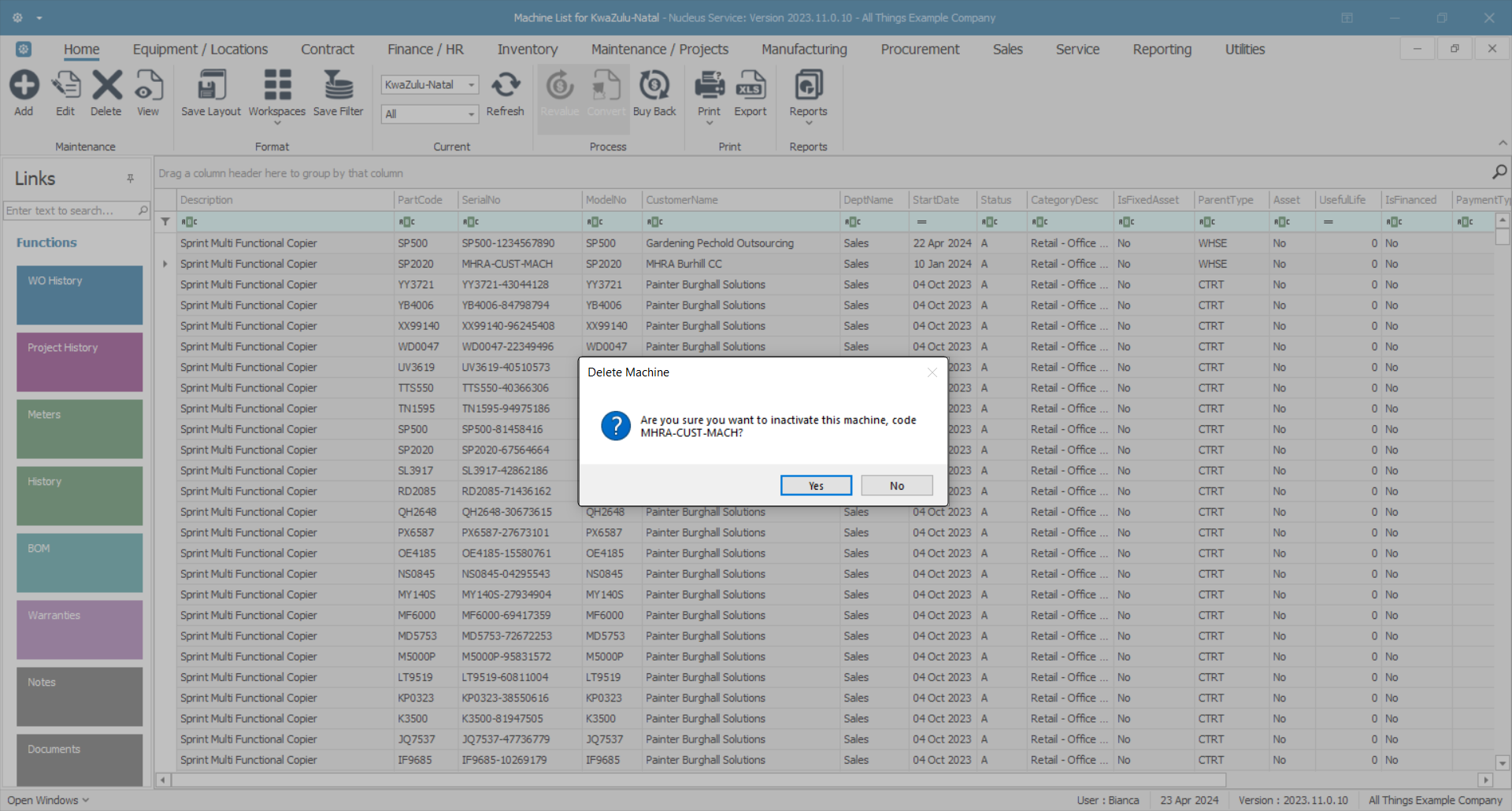The height and width of the screenshot is (811, 1512).
Task: Click the grid filter funnel icon
Action: [x=165, y=222]
